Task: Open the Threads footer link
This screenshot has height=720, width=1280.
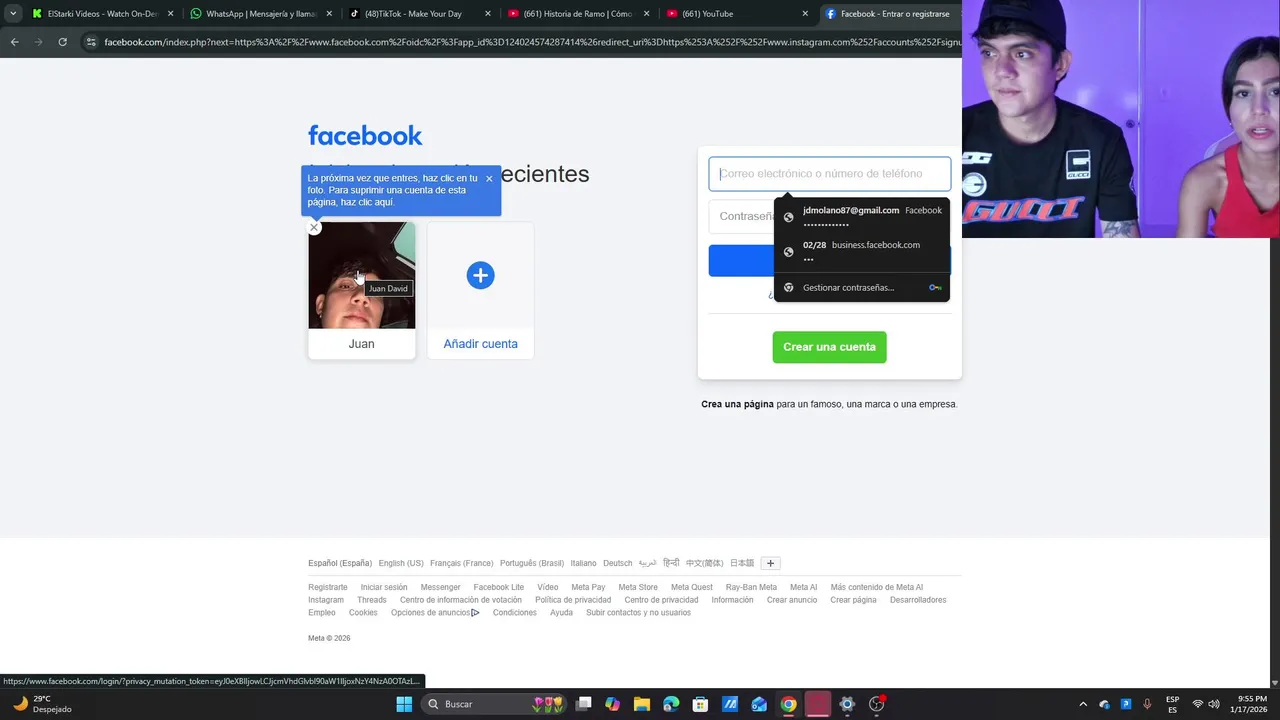Action: coord(371,600)
